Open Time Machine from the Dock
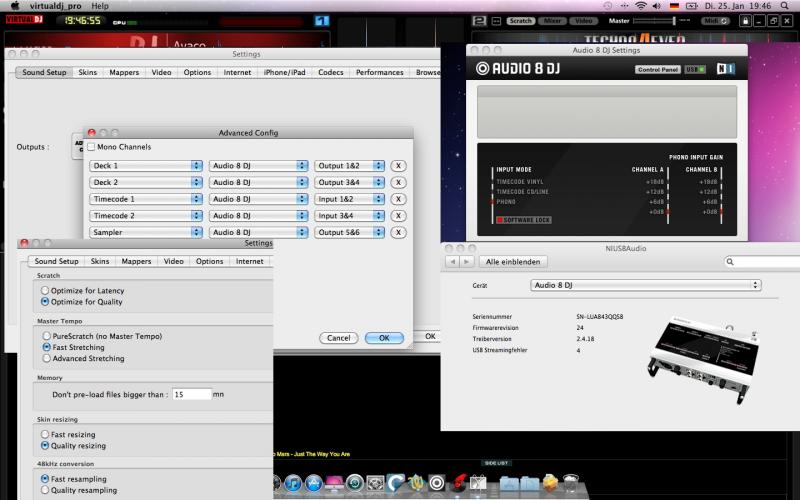 tap(355, 483)
